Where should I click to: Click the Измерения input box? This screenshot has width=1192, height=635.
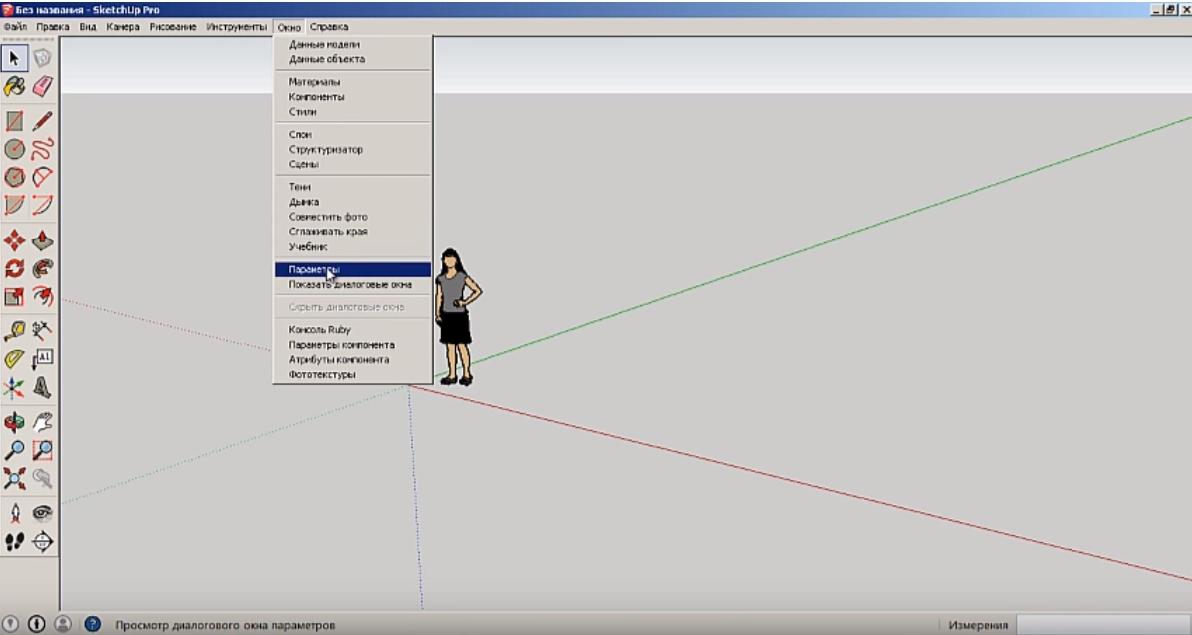pyautogui.click(x=1102, y=625)
